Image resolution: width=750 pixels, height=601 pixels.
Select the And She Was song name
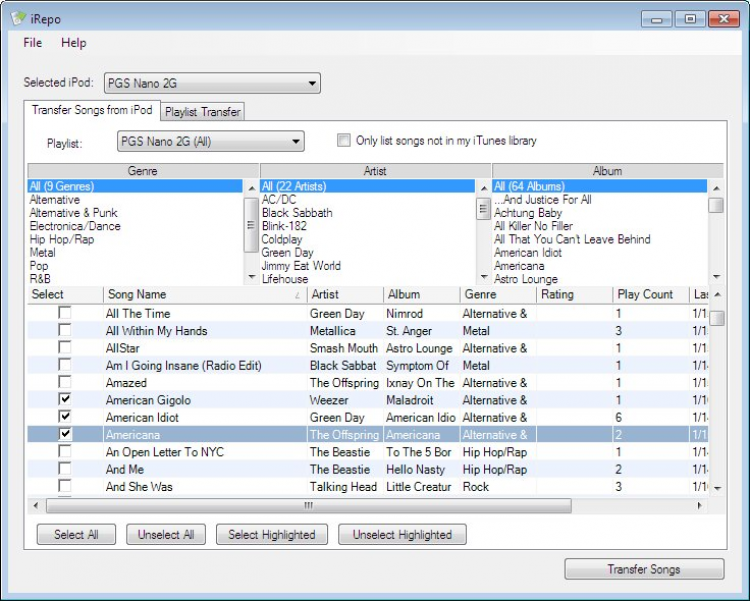[x=139, y=487]
